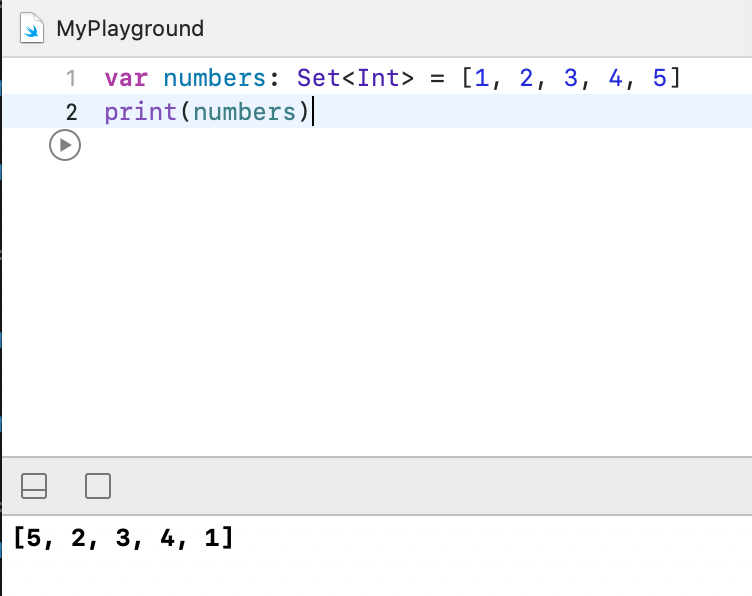Place cursor after print(numbers) closing parenthesis

[312, 111]
